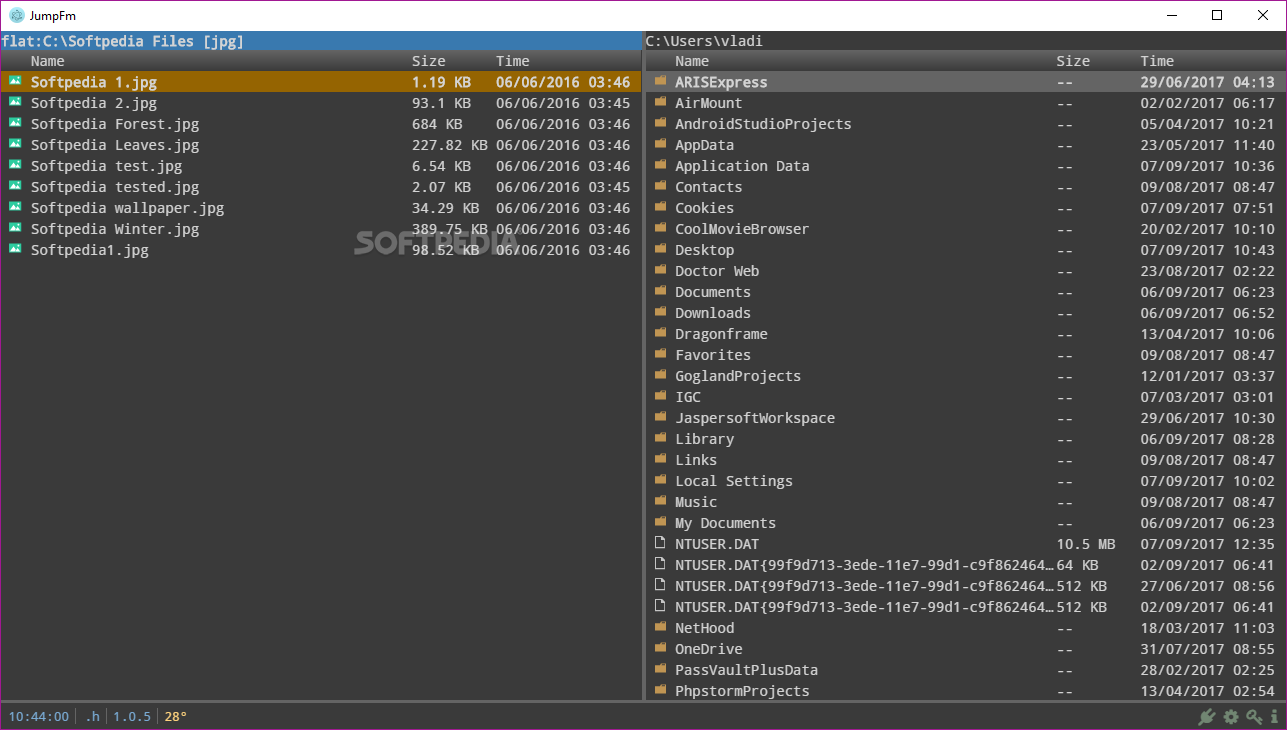The width and height of the screenshot is (1287, 730).
Task: Click the .h hidden files indicator
Action: click(x=92, y=716)
